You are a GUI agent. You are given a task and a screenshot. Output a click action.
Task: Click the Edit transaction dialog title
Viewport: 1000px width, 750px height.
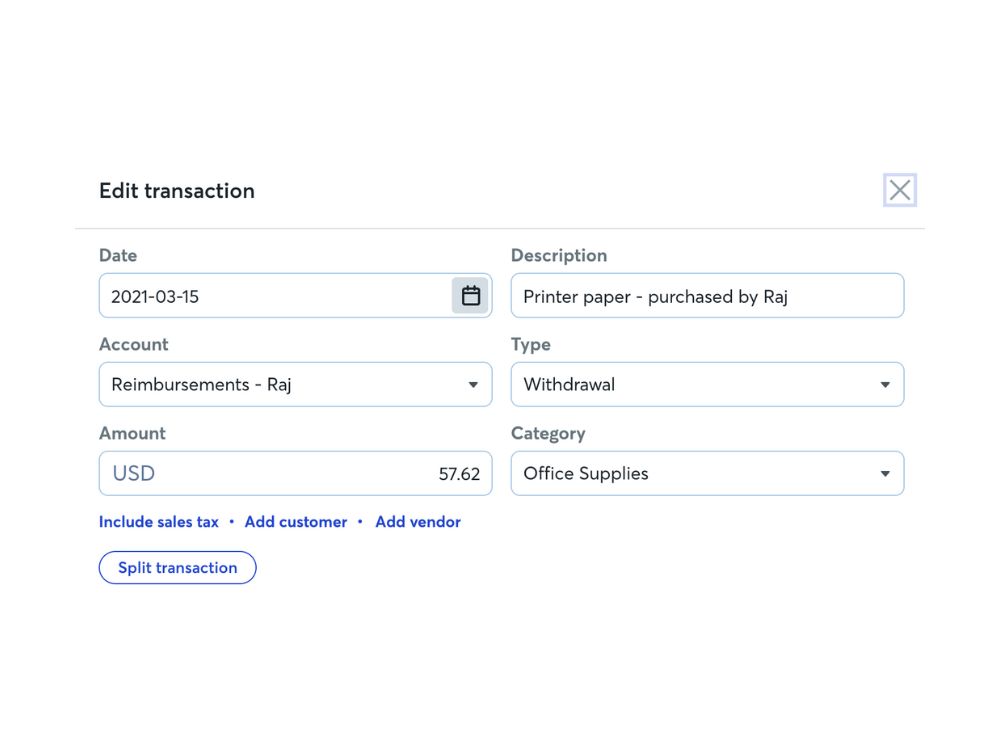(x=177, y=191)
